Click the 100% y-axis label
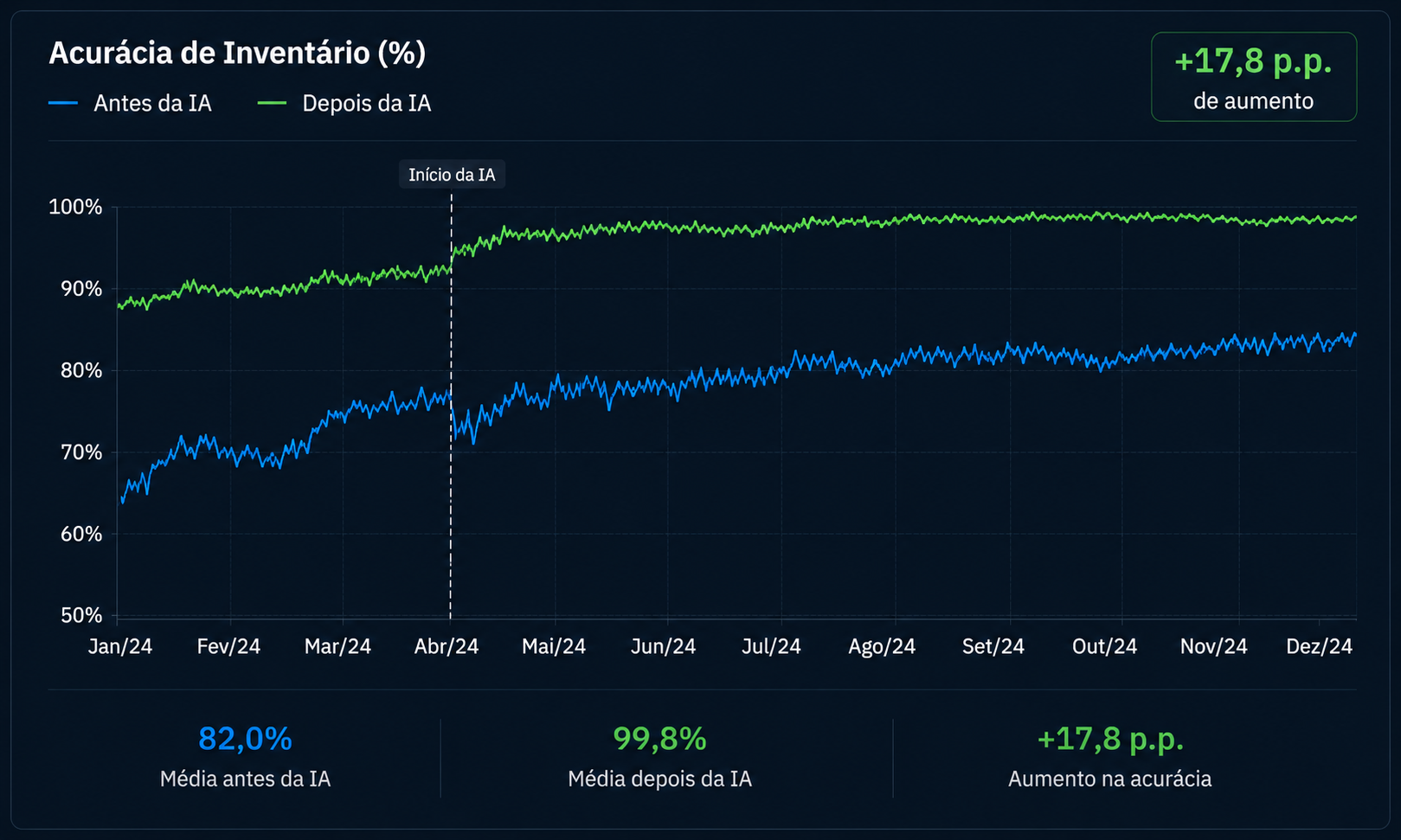This screenshot has width=1401, height=840. pos(75,208)
